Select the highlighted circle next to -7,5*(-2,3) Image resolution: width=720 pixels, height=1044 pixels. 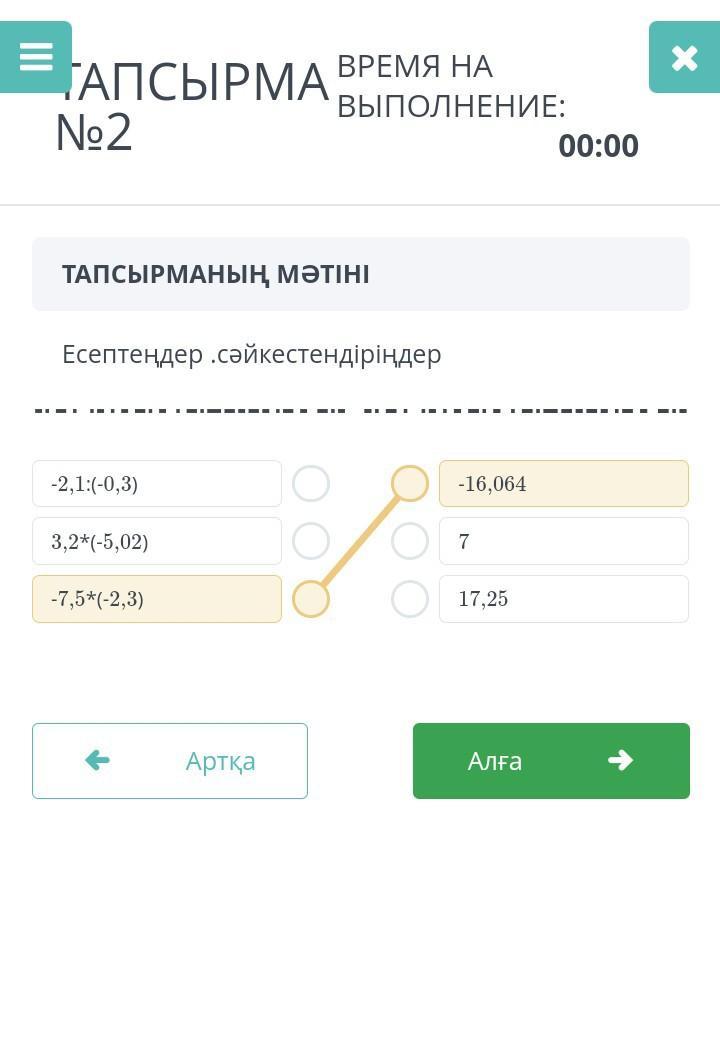pyautogui.click(x=311, y=599)
